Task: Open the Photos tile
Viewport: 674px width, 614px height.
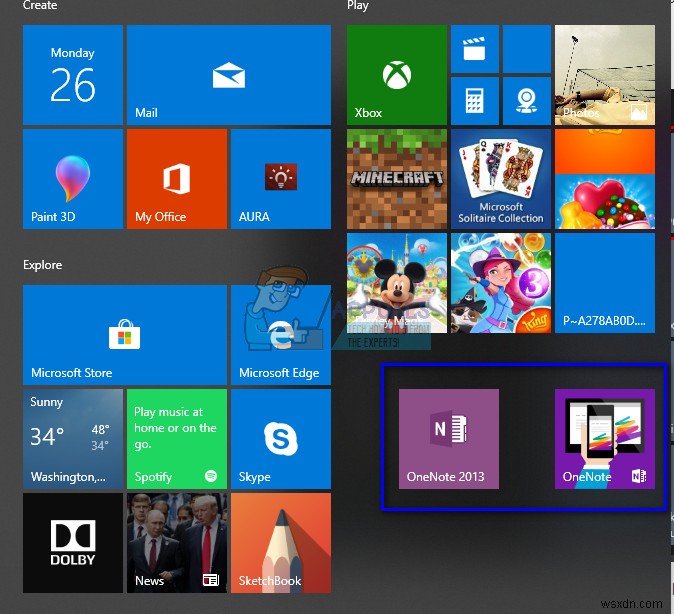Action: pyautogui.click(x=605, y=75)
